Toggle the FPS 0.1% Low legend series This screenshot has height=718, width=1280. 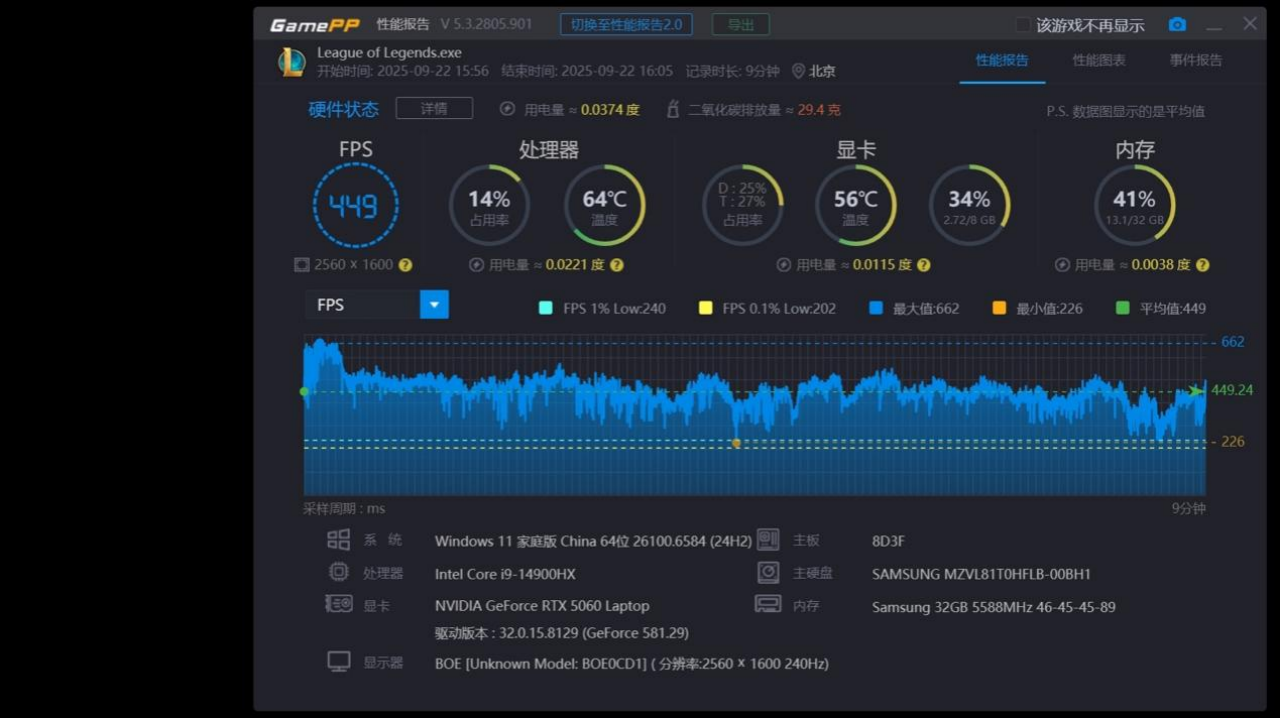pos(705,308)
